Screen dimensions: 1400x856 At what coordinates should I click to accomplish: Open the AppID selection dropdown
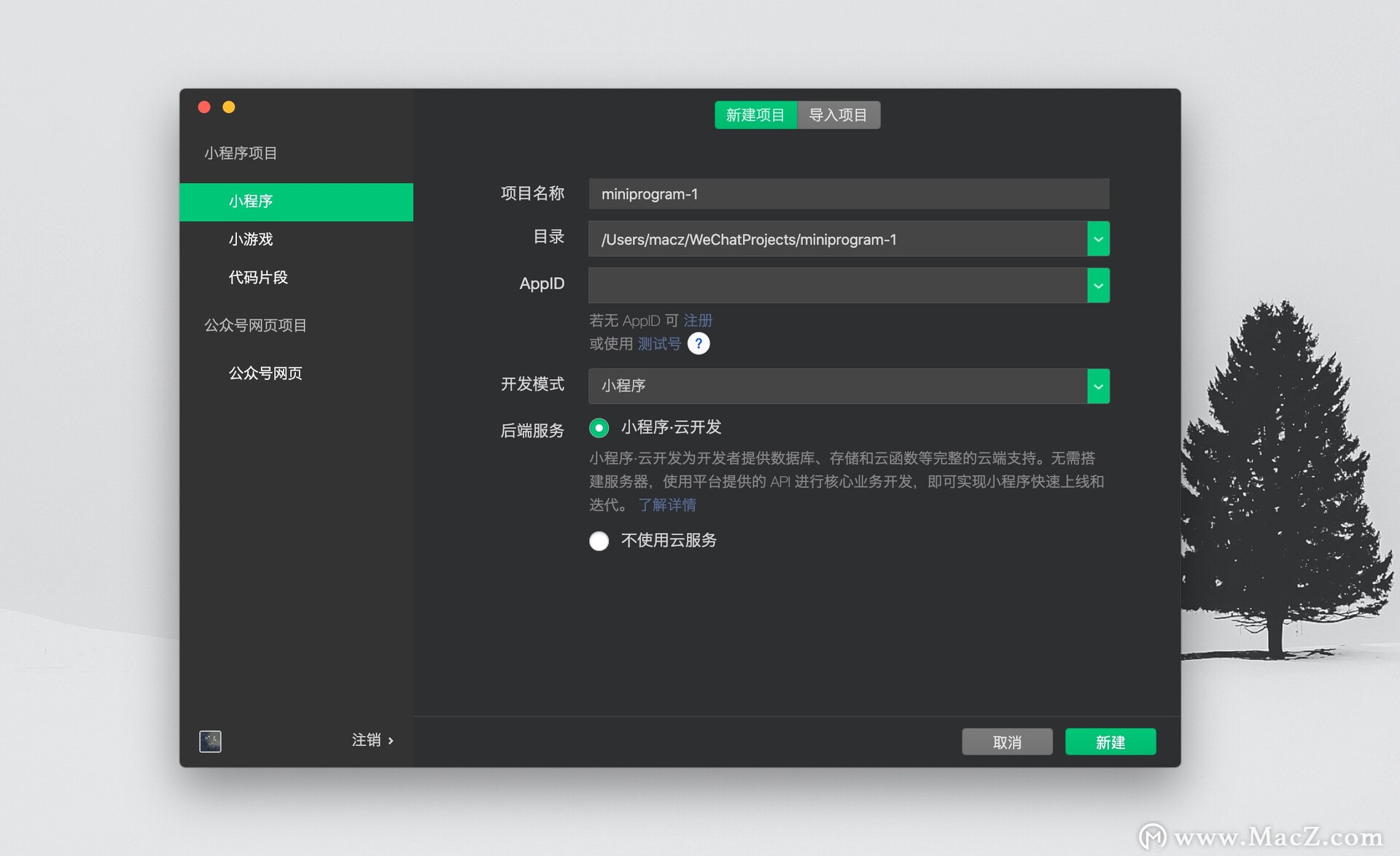tap(1097, 285)
